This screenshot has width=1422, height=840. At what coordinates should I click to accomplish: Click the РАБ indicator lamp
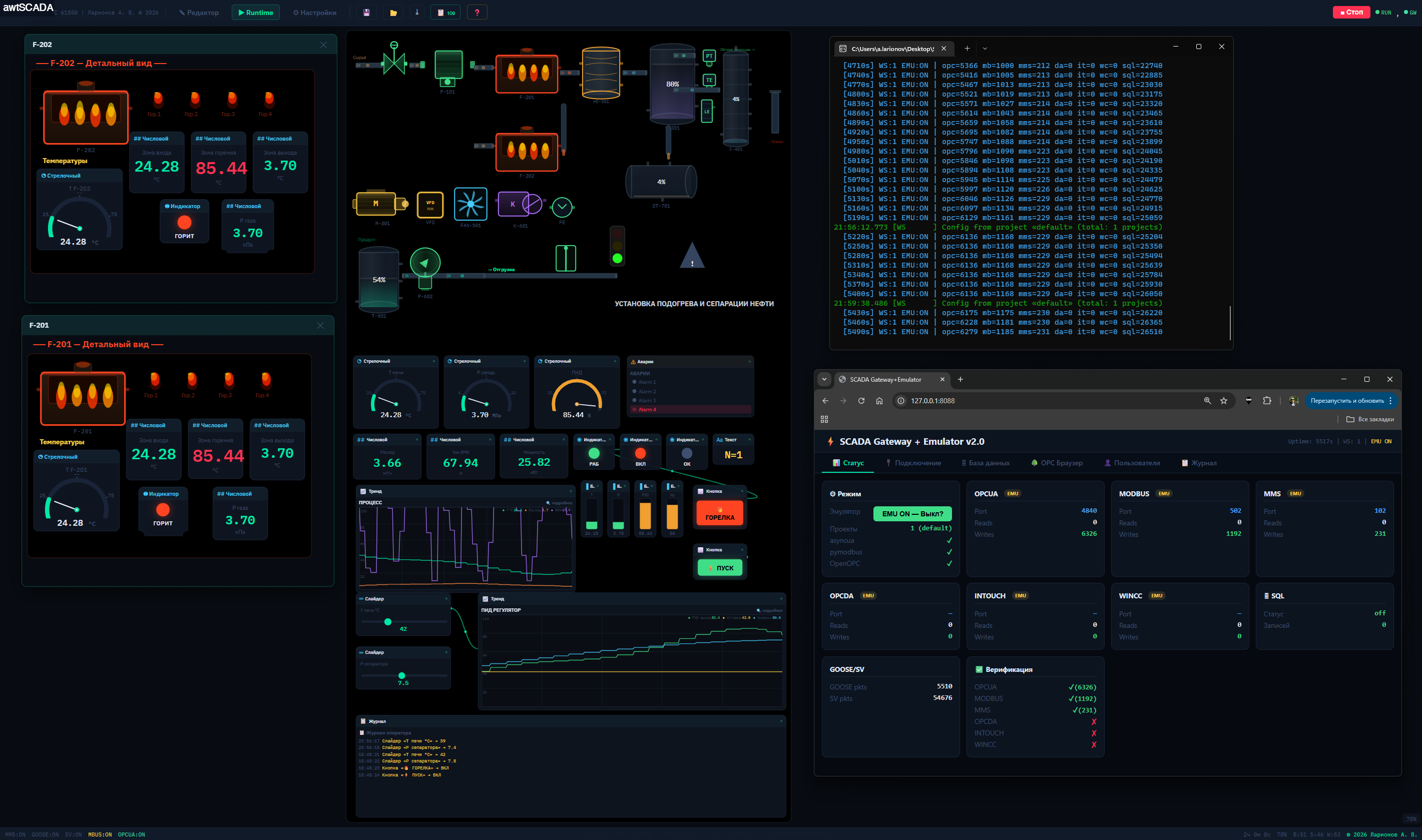[594, 453]
